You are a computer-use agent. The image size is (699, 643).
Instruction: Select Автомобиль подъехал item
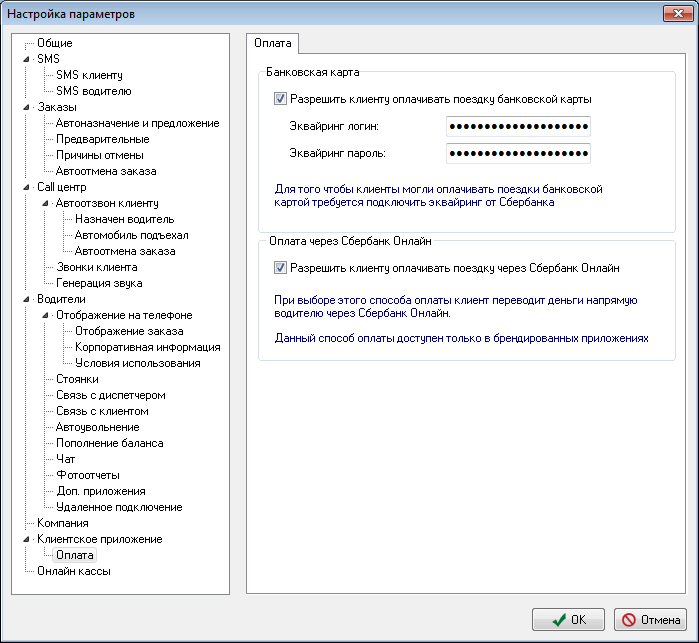pyautogui.click(x=132, y=235)
